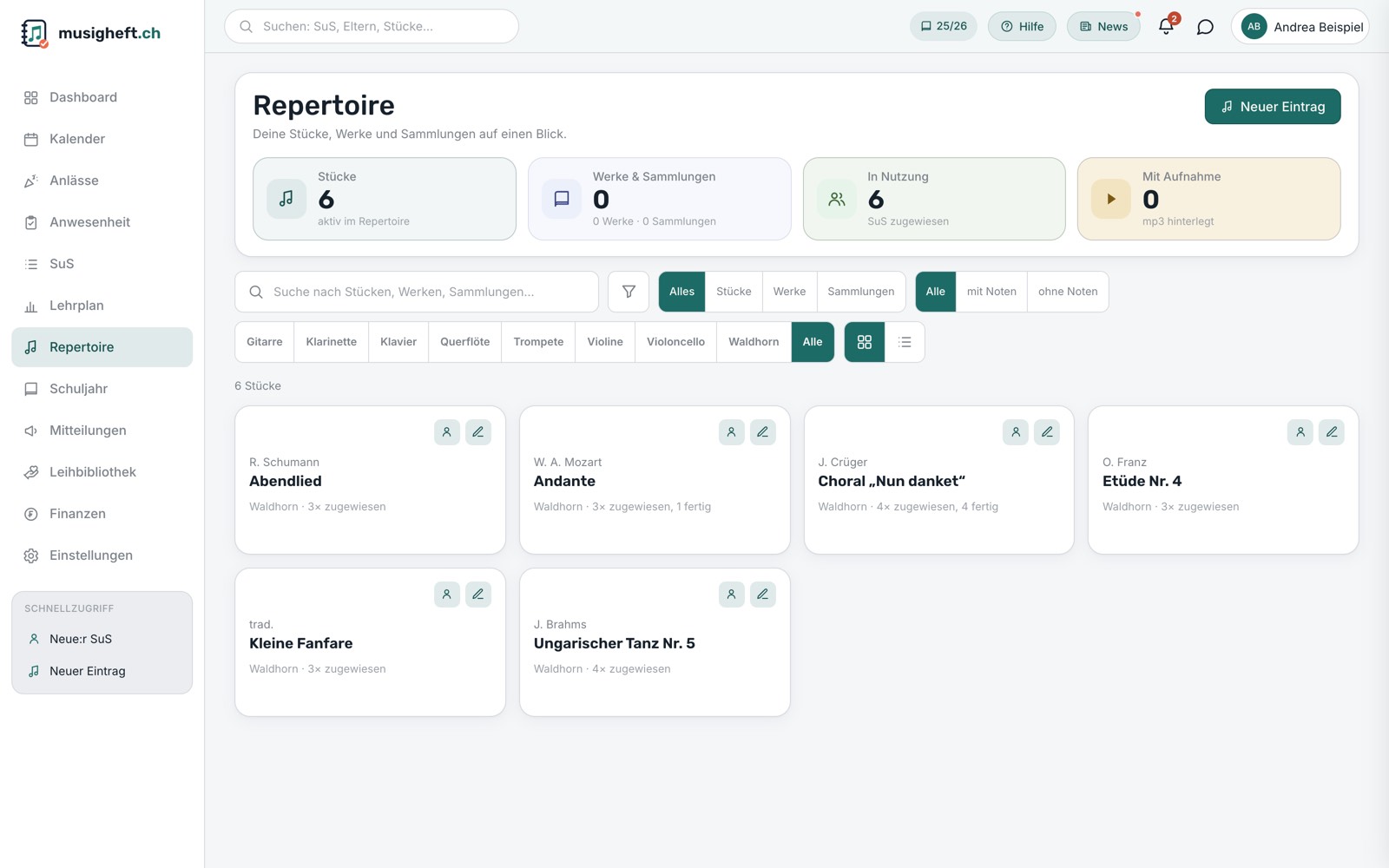Focus the repertoire search field
Screen dimensions: 1389x868
(417, 292)
